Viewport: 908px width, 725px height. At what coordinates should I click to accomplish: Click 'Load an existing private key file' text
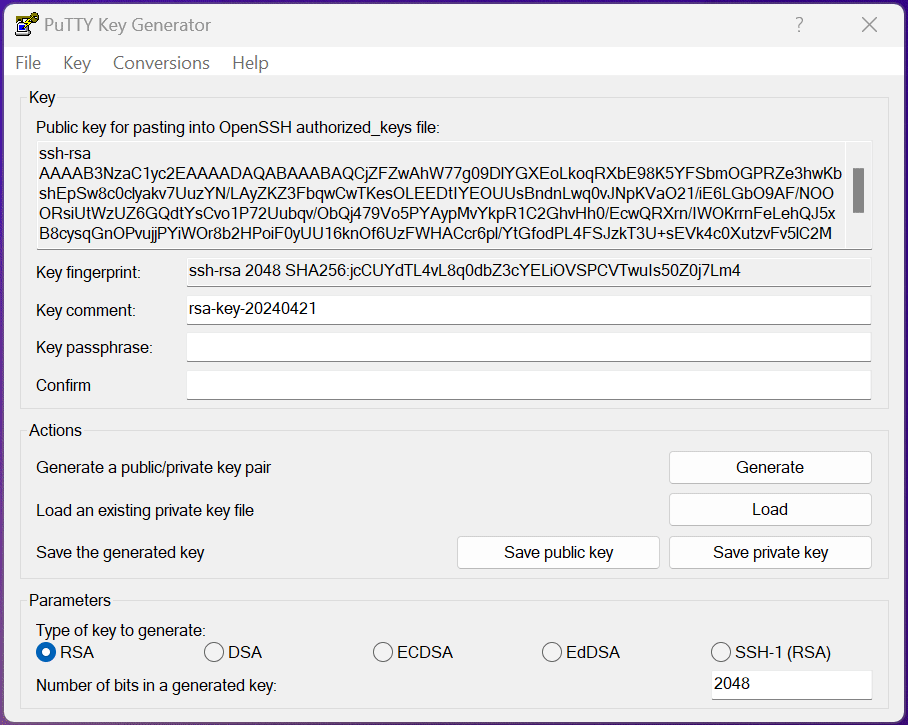pos(145,511)
